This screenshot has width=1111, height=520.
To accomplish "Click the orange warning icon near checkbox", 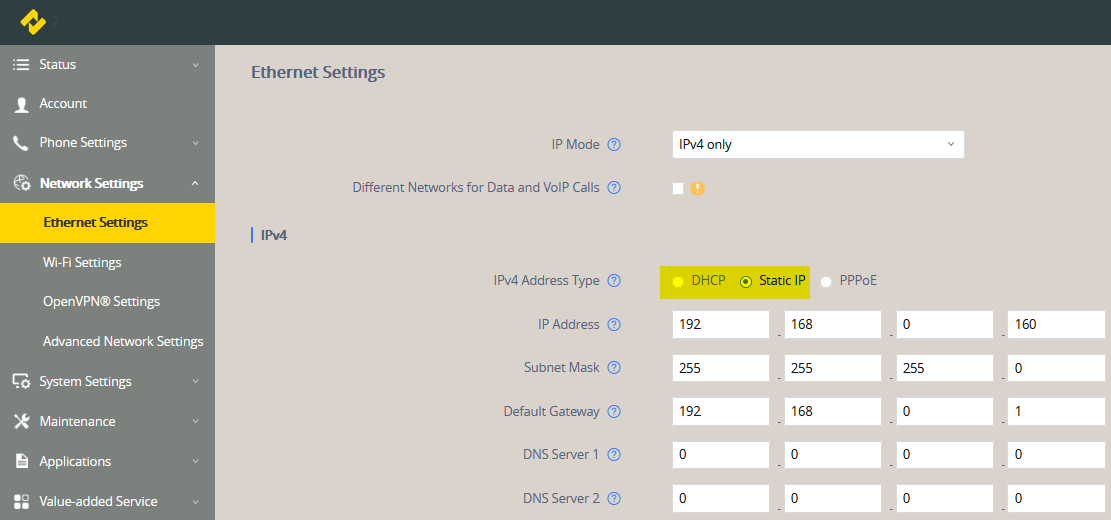I will coord(698,188).
